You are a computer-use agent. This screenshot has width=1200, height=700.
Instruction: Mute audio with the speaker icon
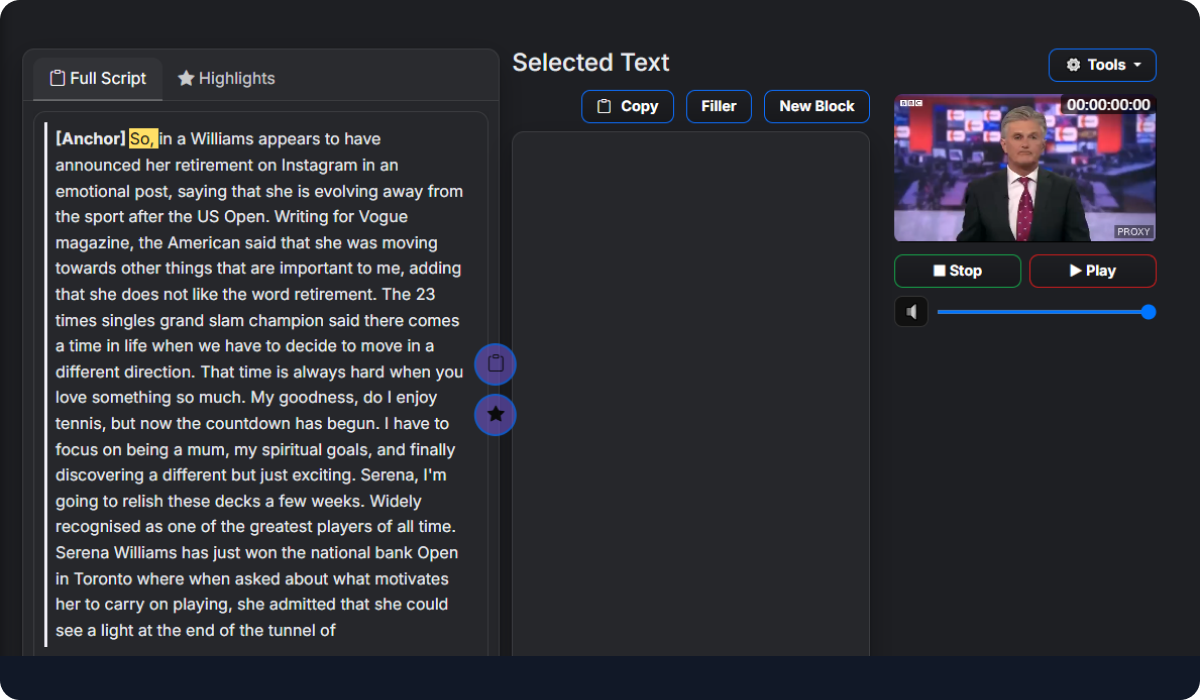911,312
